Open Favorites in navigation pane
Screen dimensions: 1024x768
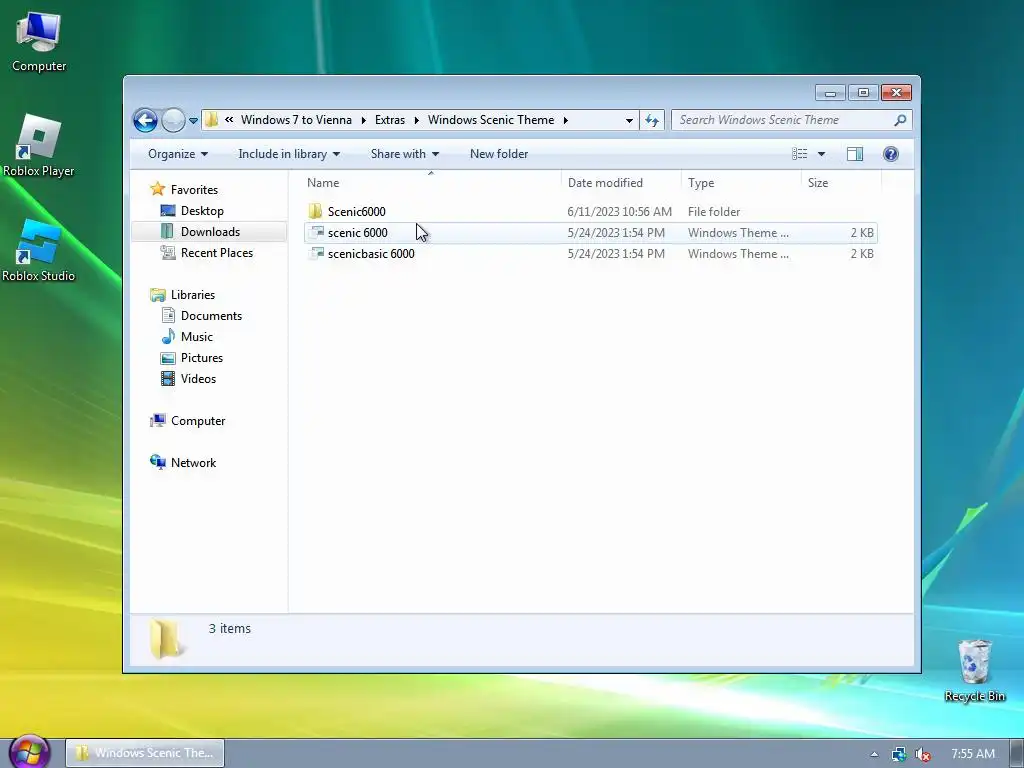pyautogui.click(x=194, y=189)
